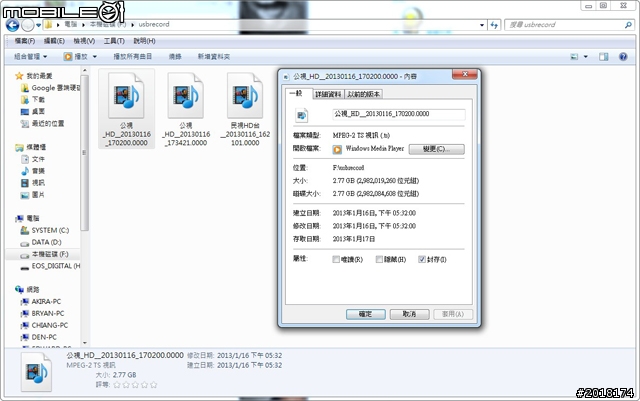The image size is (640, 401).
Task: Click the search magnifier icon
Action: pos(628,25)
